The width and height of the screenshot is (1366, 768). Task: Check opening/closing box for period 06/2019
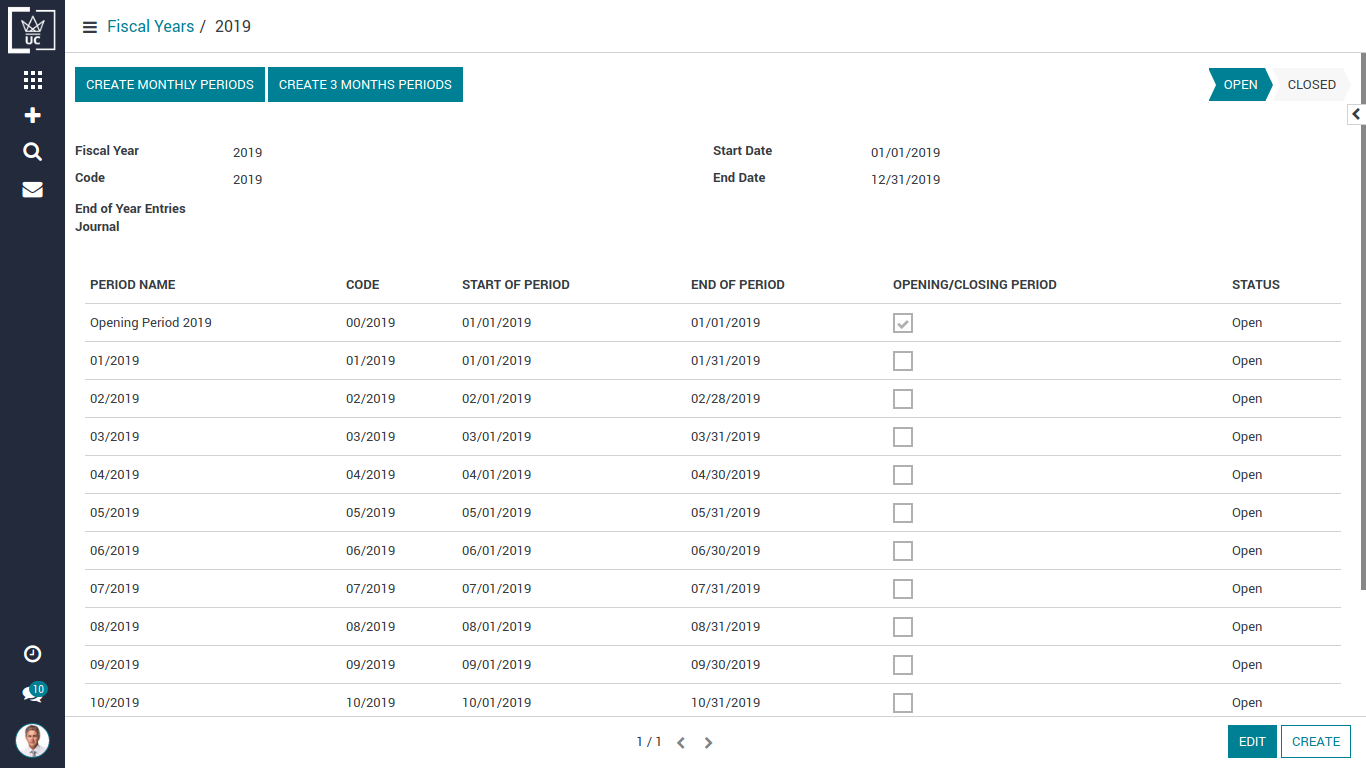[903, 551]
